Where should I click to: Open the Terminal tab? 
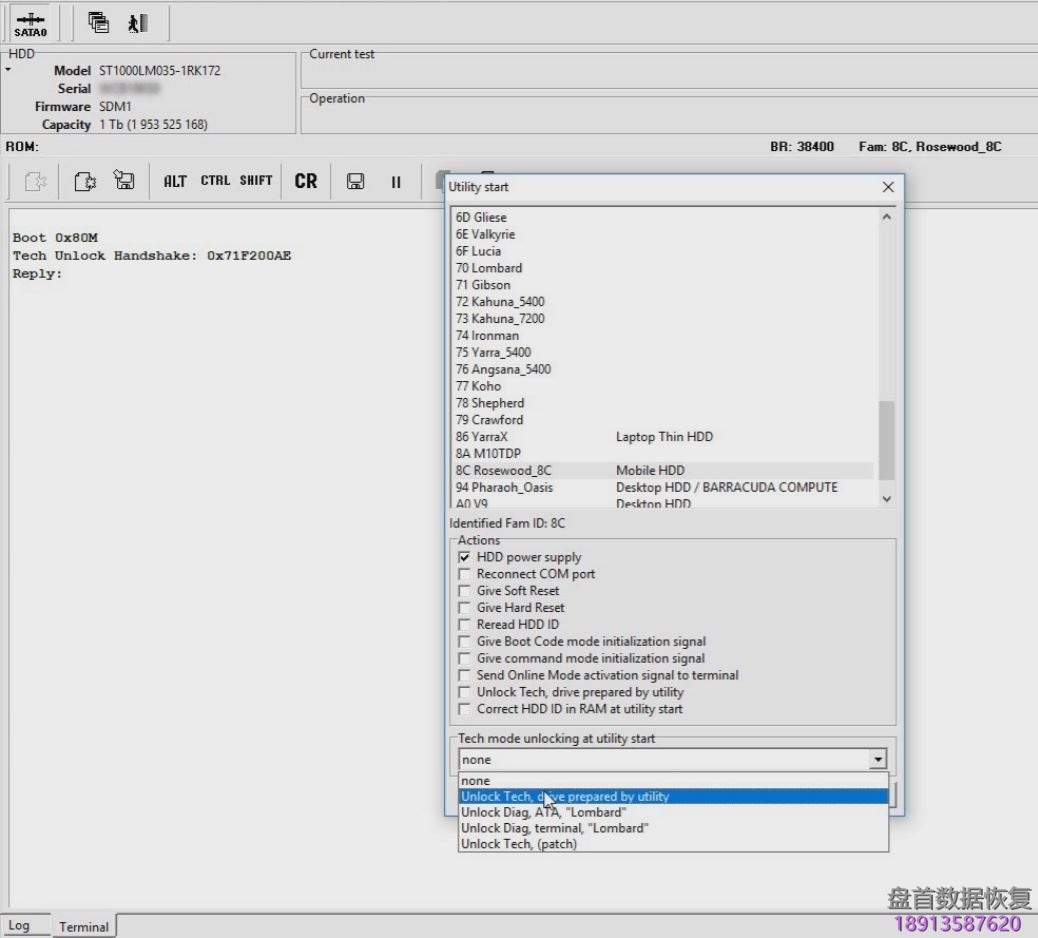click(84, 927)
